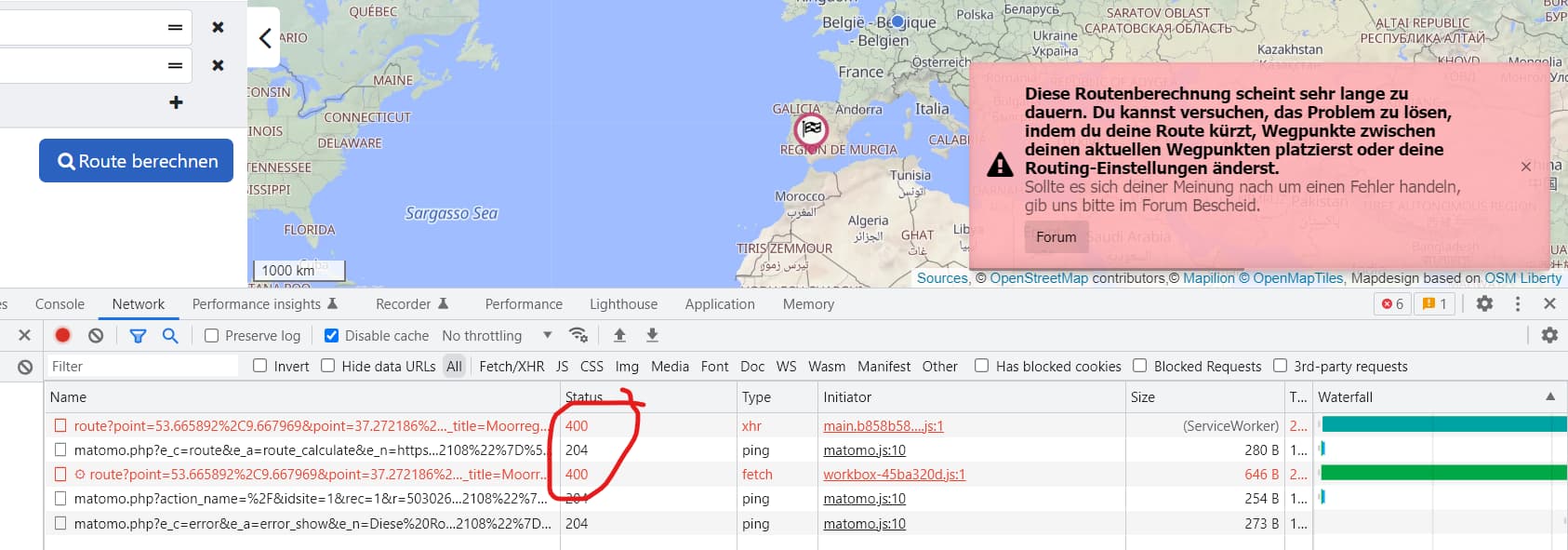
Task: Open the Forum button in error alert
Action: (1056, 237)
